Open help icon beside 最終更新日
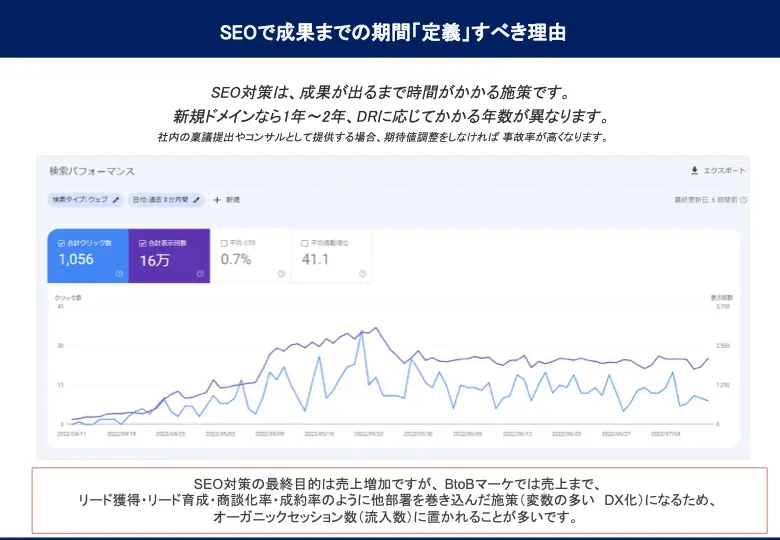The width and height of the screenshot is (780, 540). 744,200
